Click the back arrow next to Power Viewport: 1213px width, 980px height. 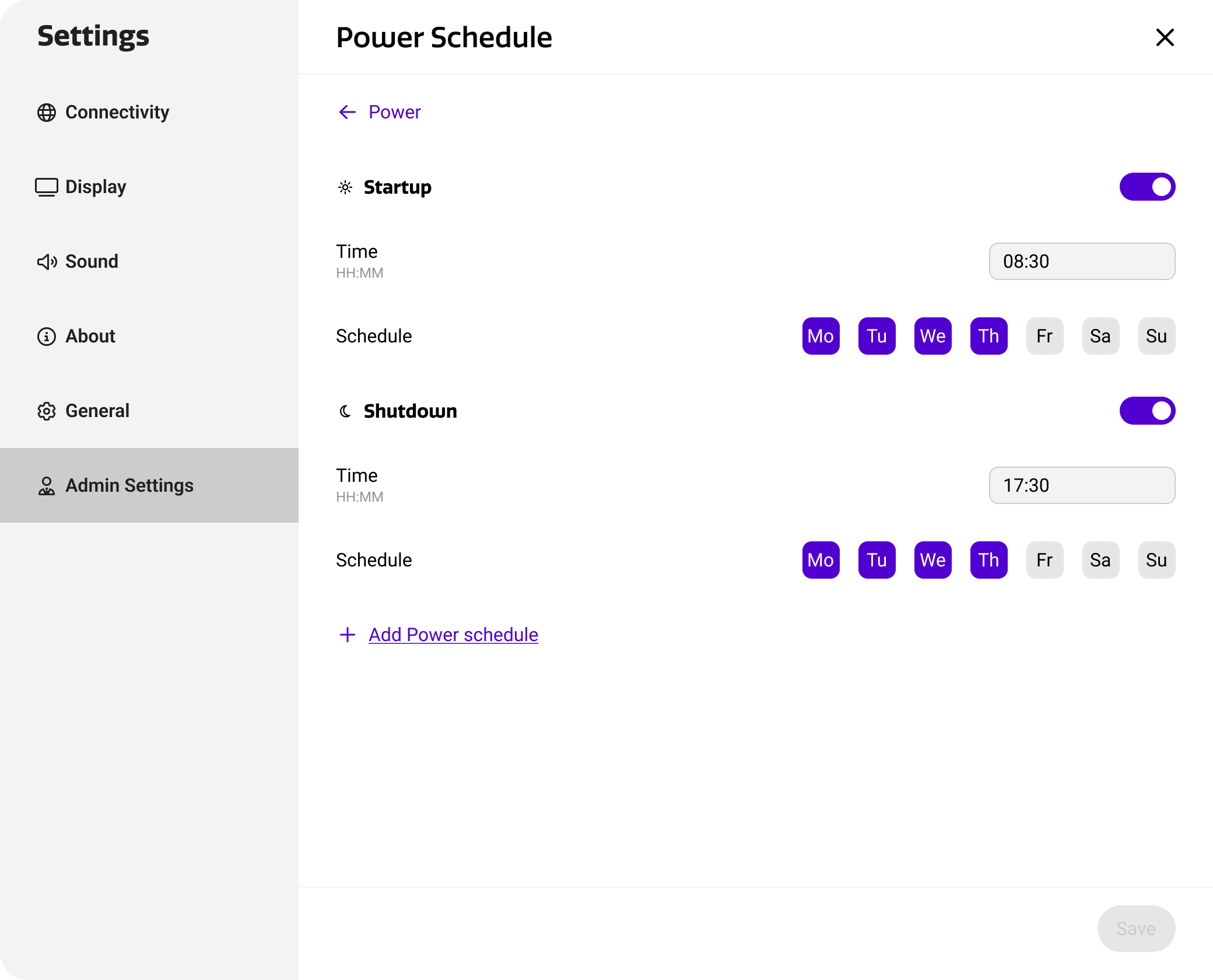click(x=348, y=112)
